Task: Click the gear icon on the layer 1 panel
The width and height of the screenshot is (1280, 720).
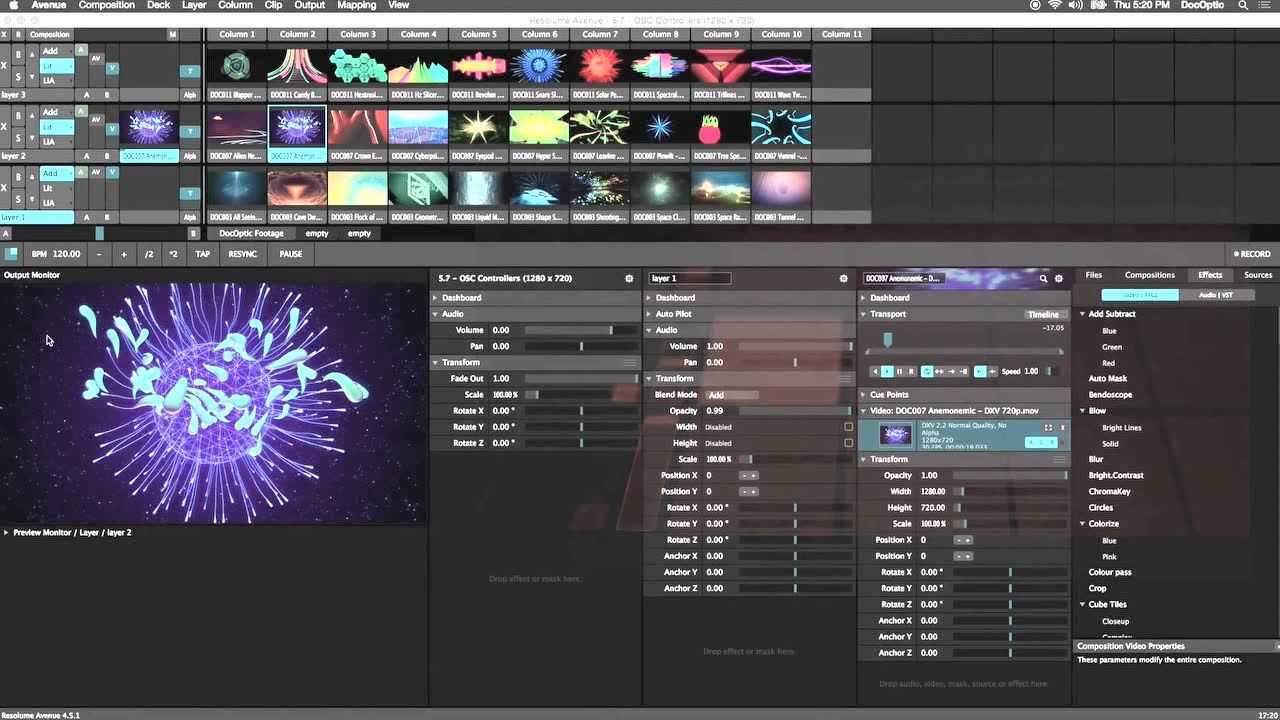Action: tap(843, 278)
